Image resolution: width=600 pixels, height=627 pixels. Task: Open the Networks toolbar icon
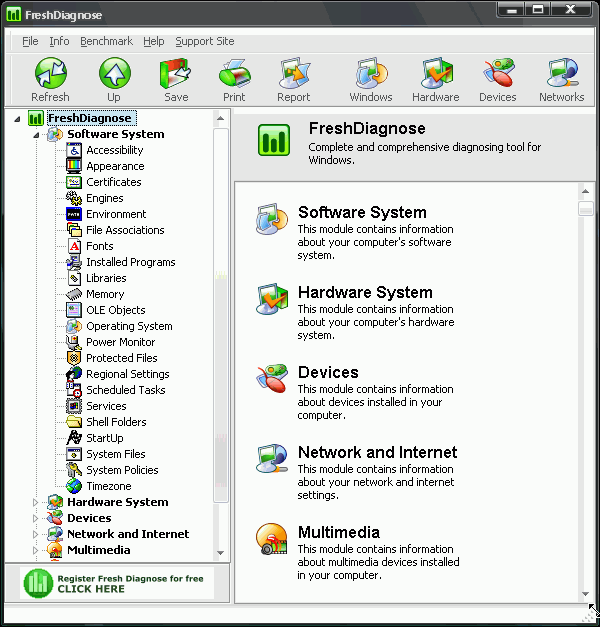pyautogui.click(x=562, y=73)
